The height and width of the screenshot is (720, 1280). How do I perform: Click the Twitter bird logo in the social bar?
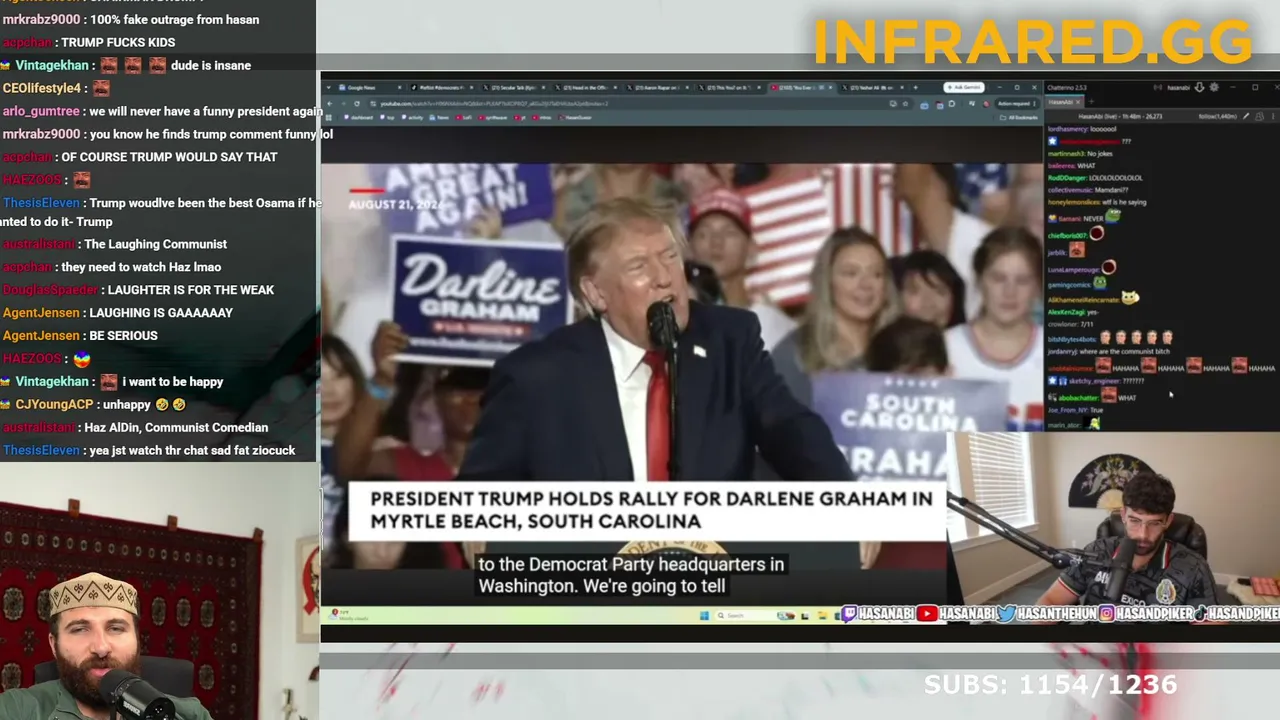click(x=1007, y=614)
